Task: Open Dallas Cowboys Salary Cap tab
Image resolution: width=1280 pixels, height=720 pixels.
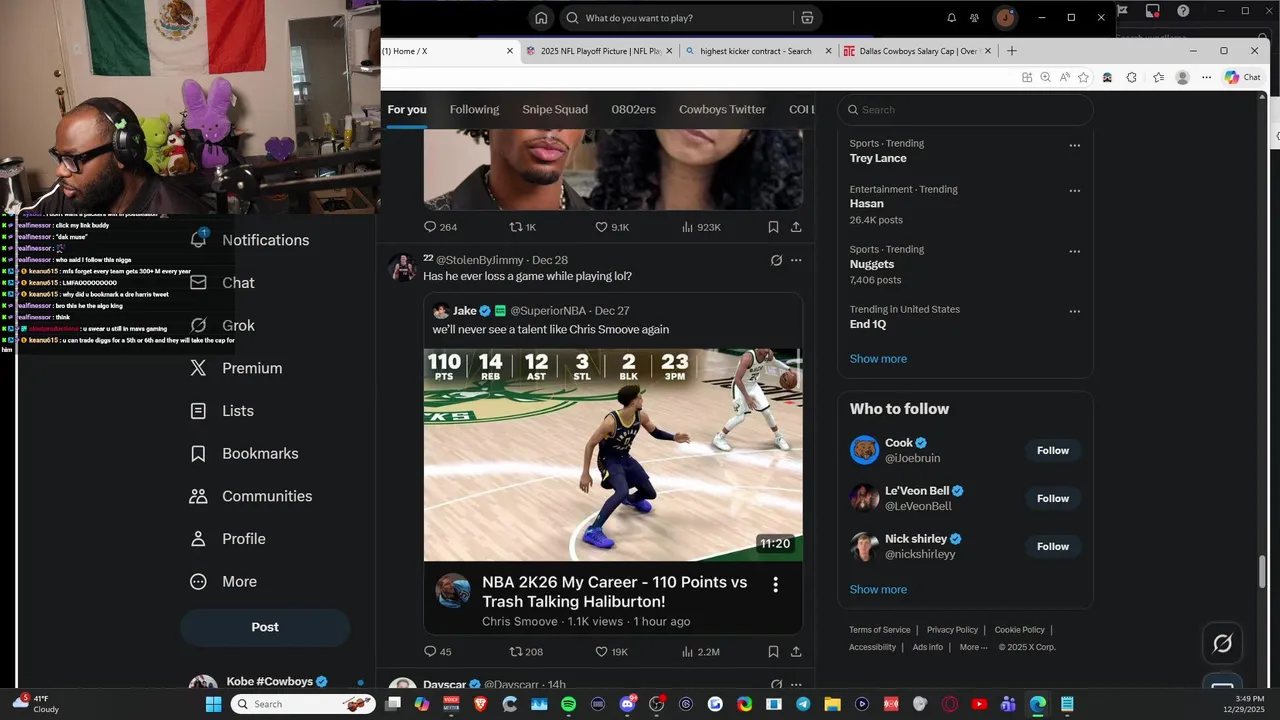Action: [917, 51]
